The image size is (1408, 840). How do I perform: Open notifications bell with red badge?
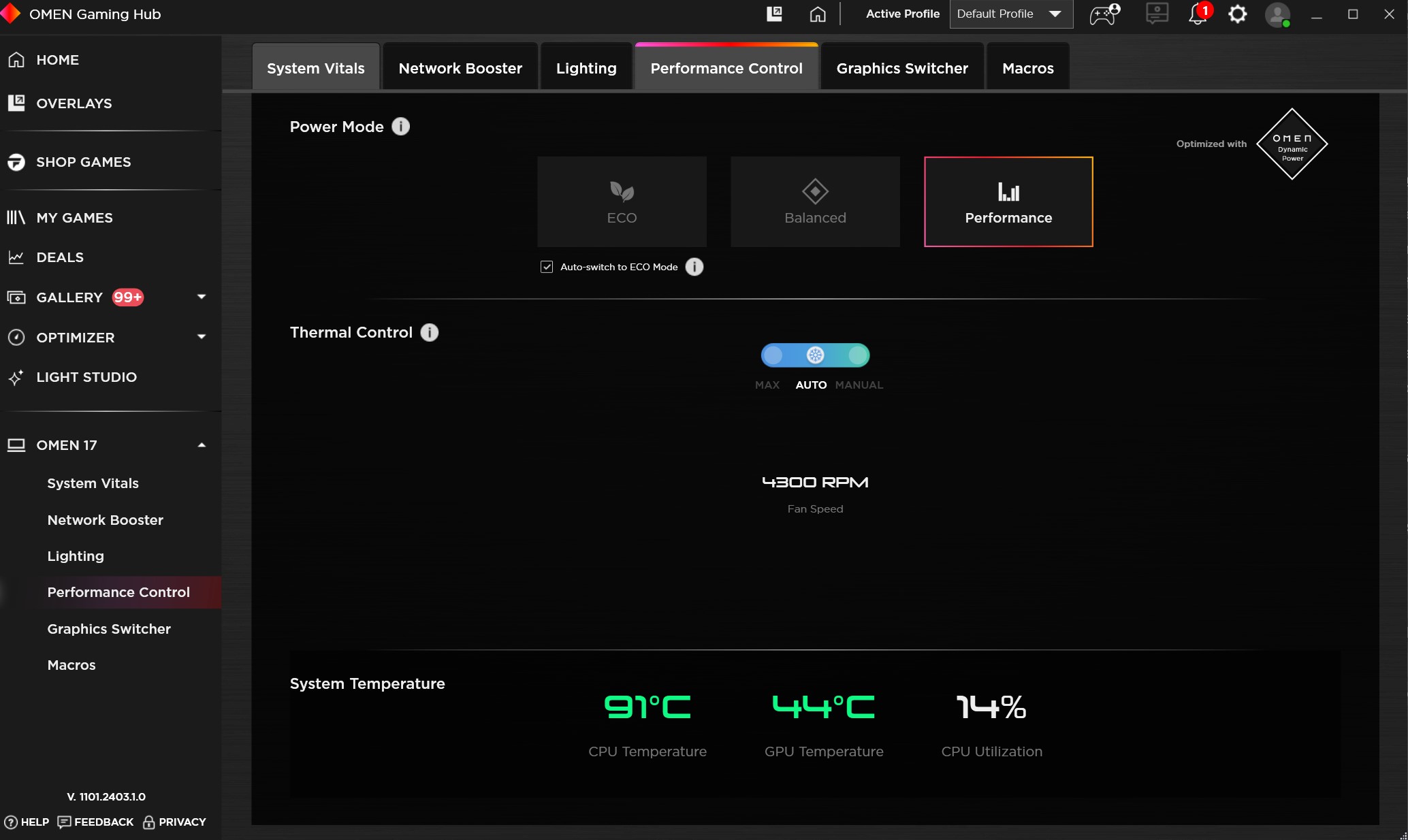(1199, 14)
